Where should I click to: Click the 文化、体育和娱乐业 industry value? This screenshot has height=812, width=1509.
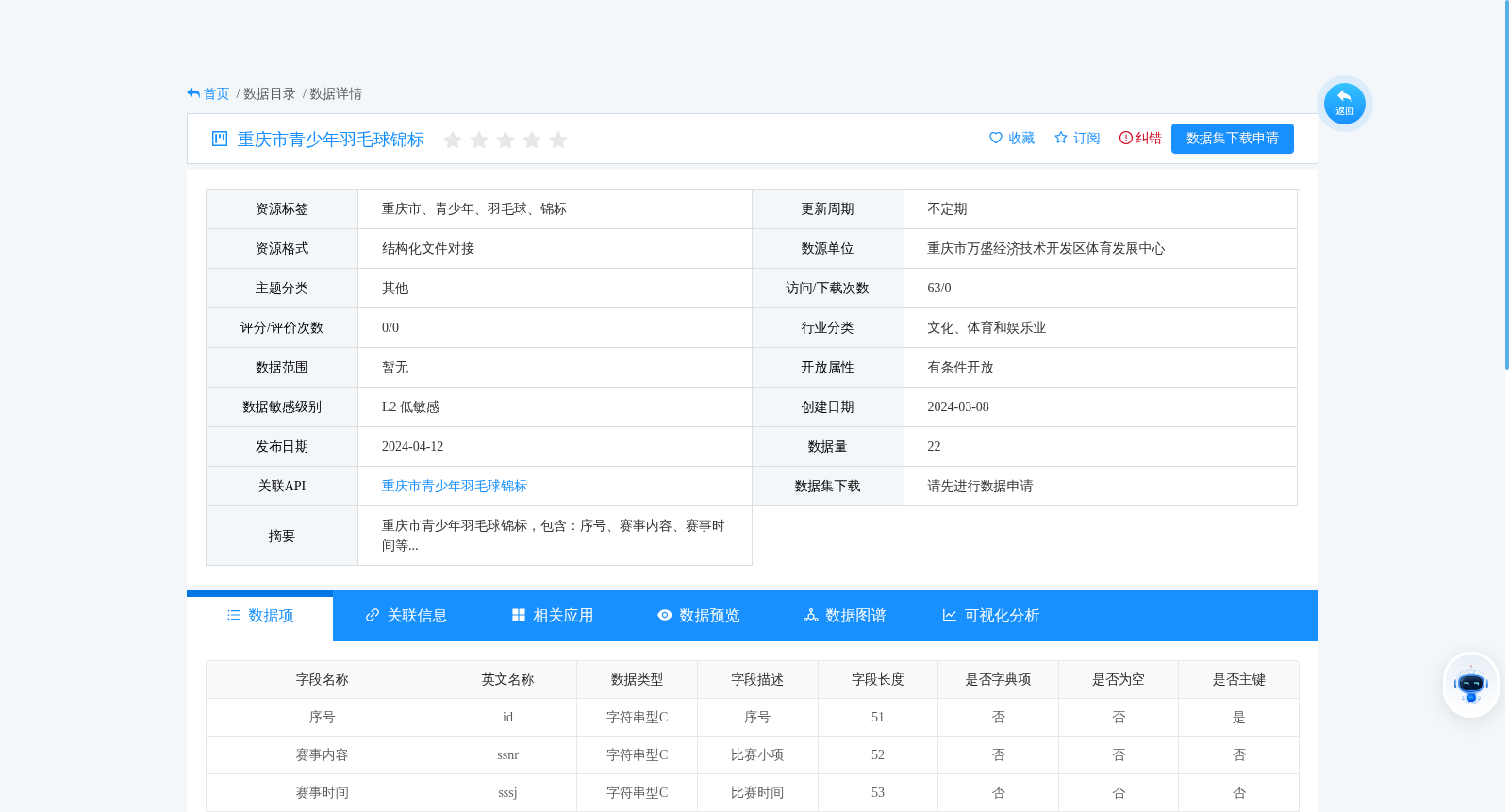(987, 328)
